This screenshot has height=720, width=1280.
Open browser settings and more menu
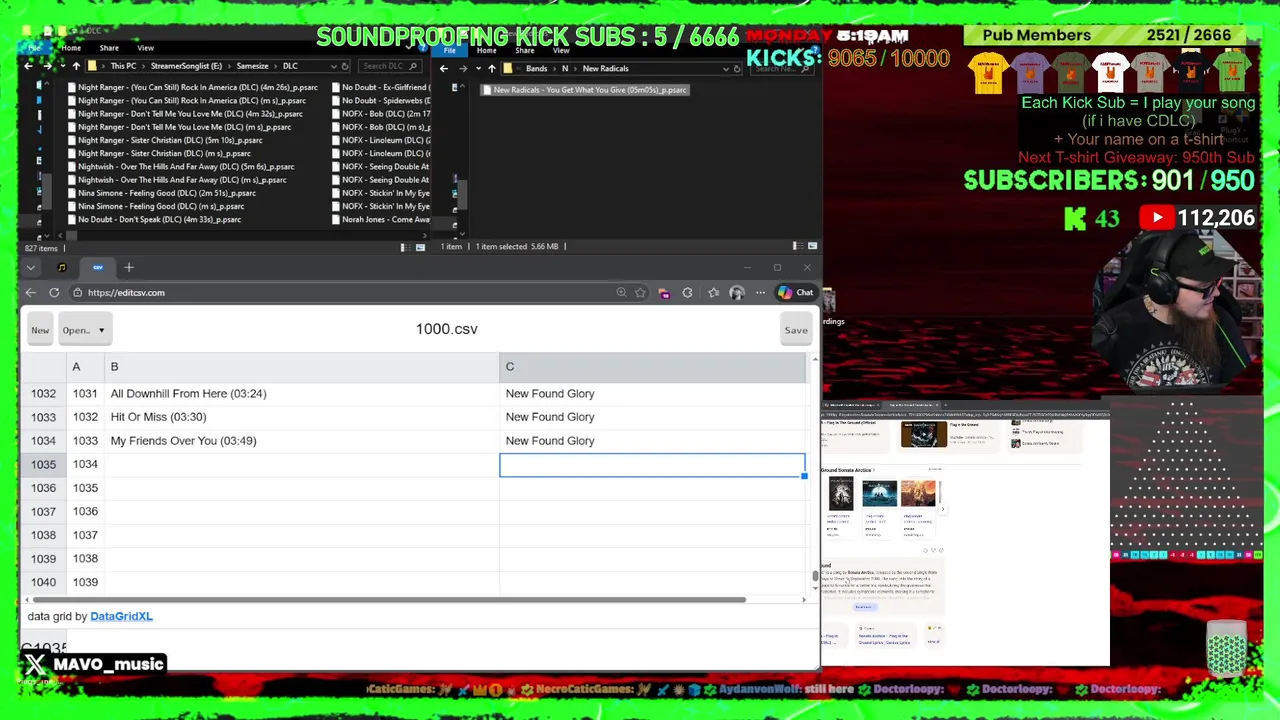[760, 293]
